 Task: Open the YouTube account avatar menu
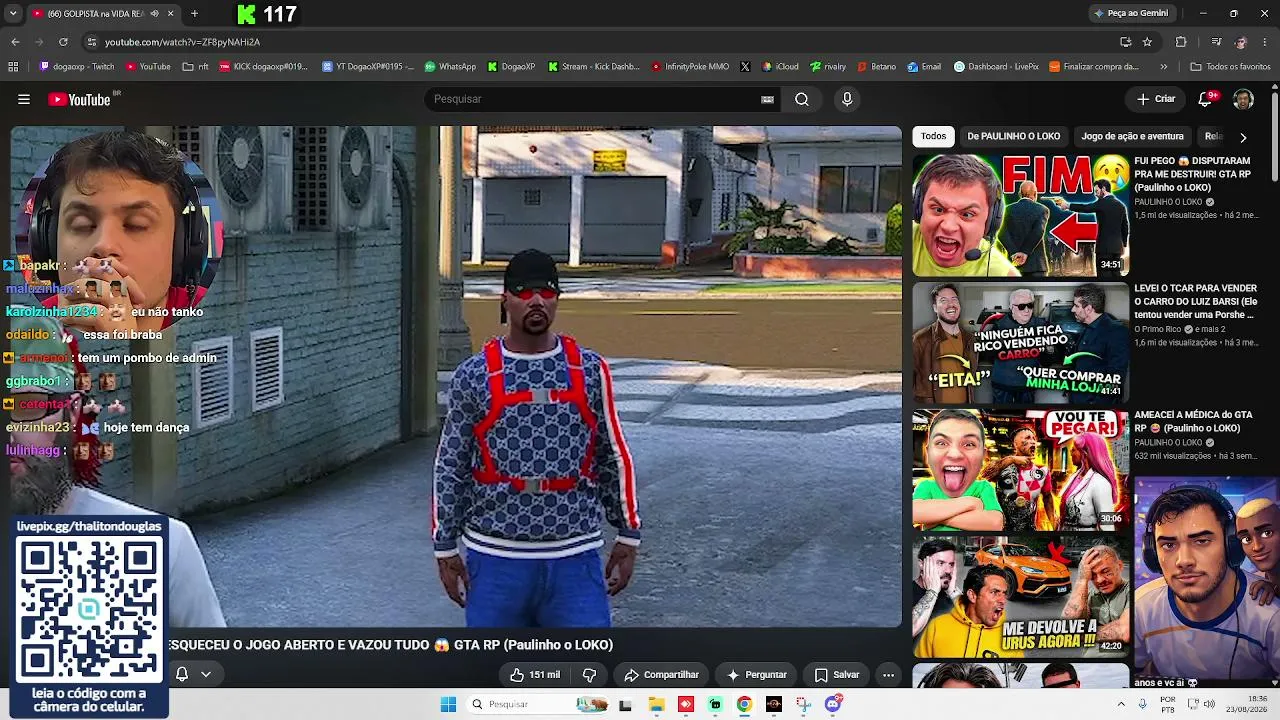(1243, 99)
